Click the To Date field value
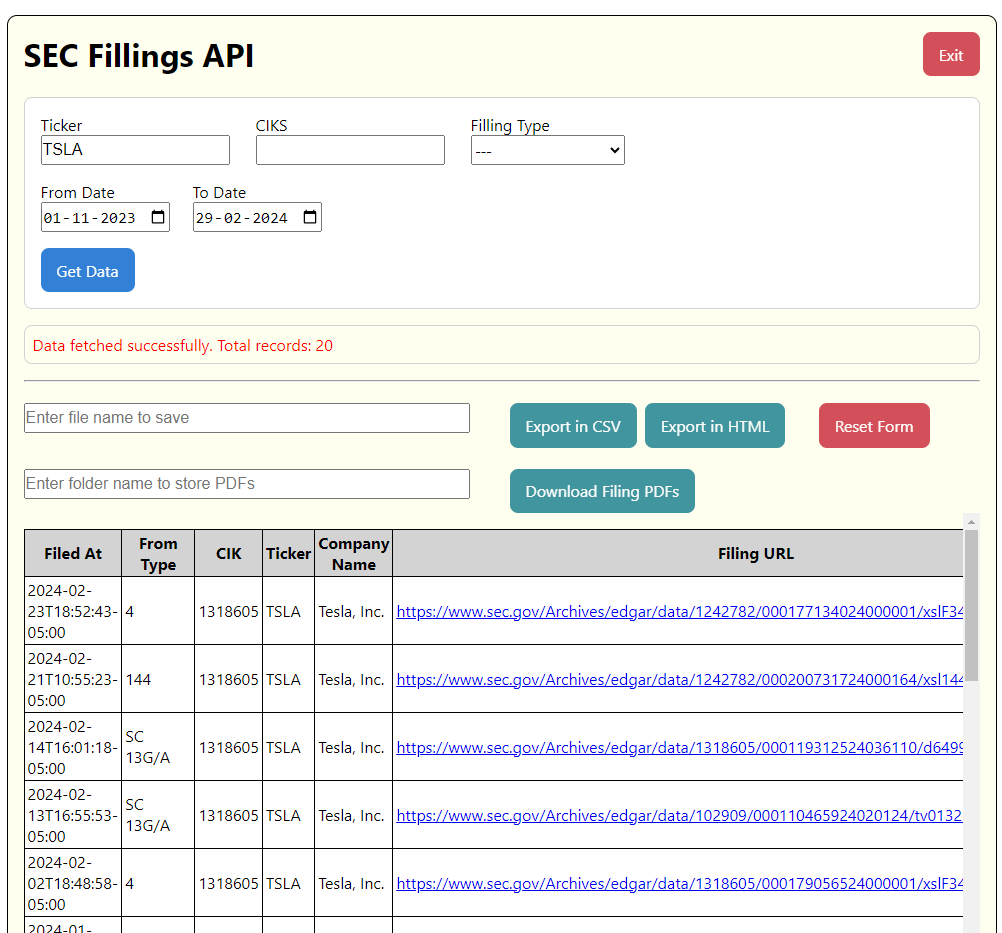 [x=242, y=218]
